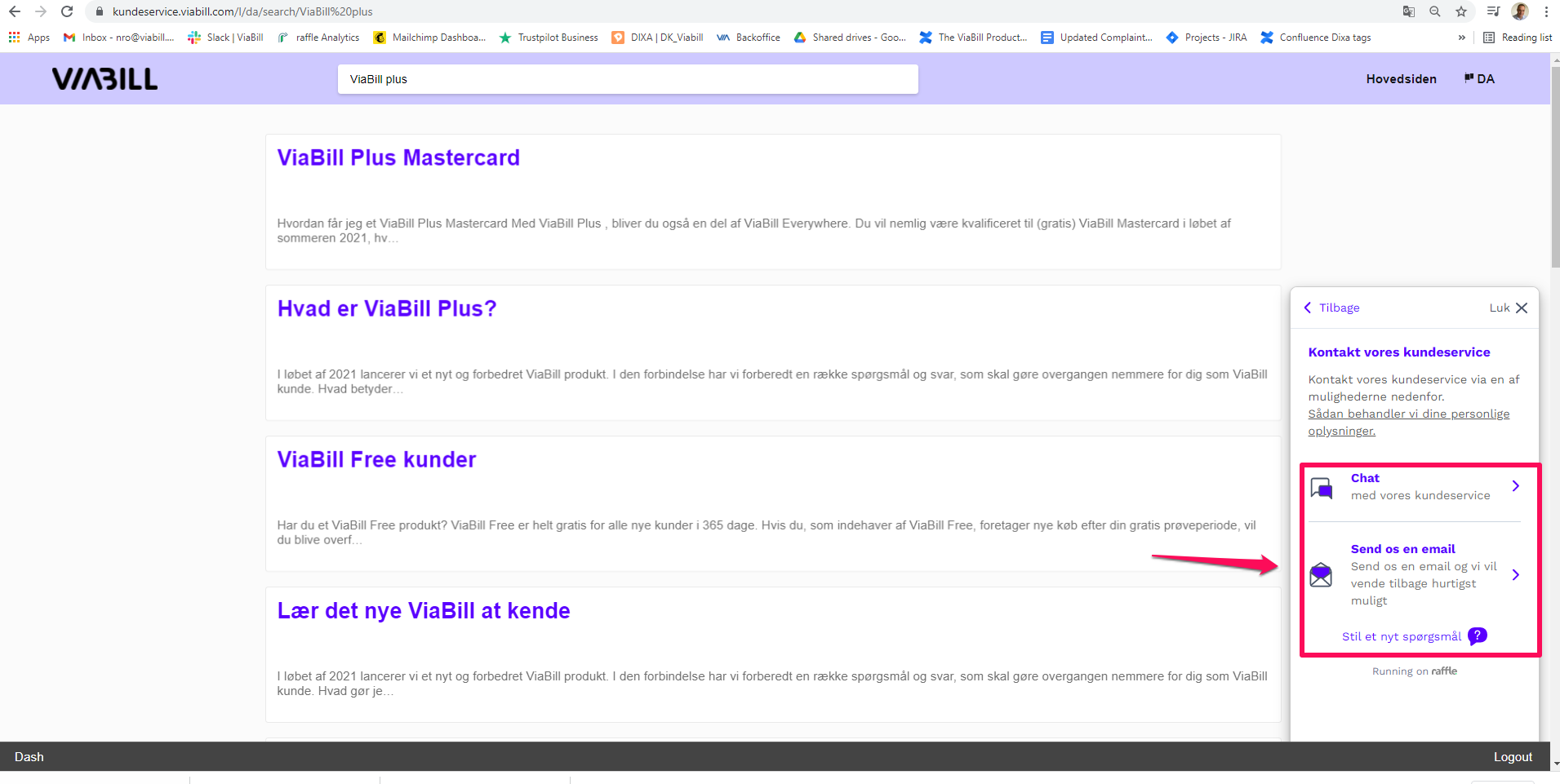The height and width of the screenshot is (784, 1560).
Task: Close the contact widget with Luk
Action: click(1509, 308)
